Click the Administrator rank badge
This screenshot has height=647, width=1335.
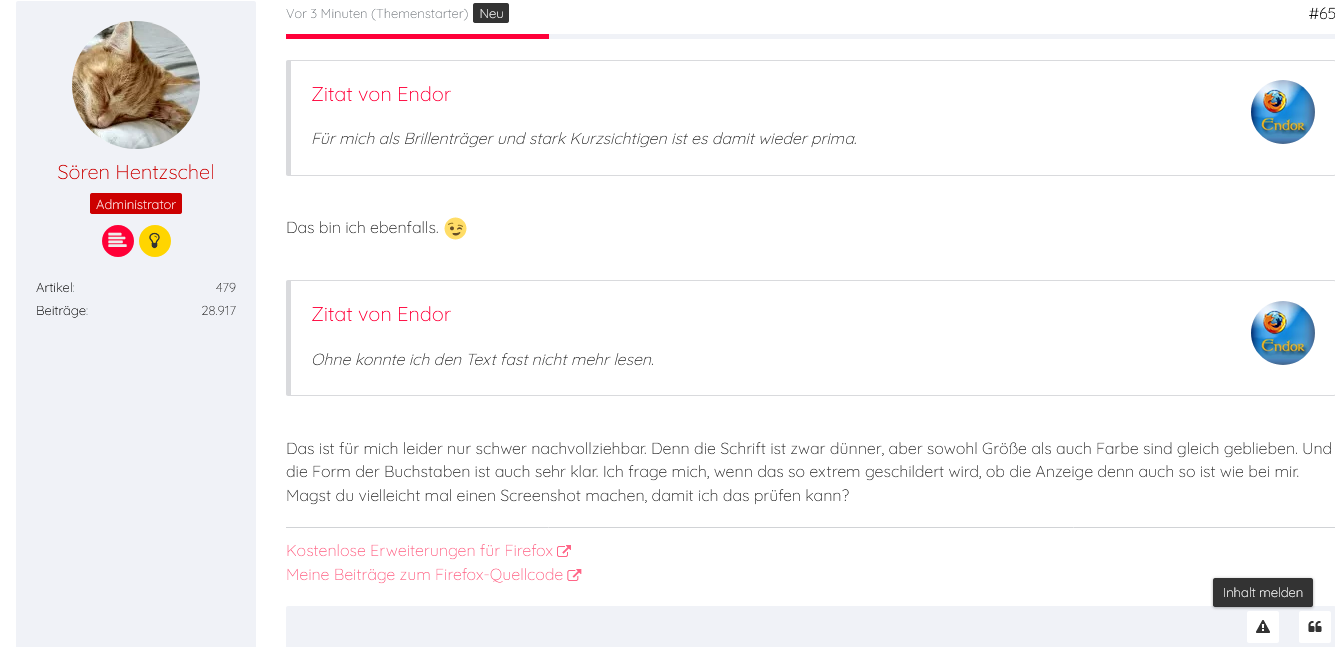(x=136, y=204)
